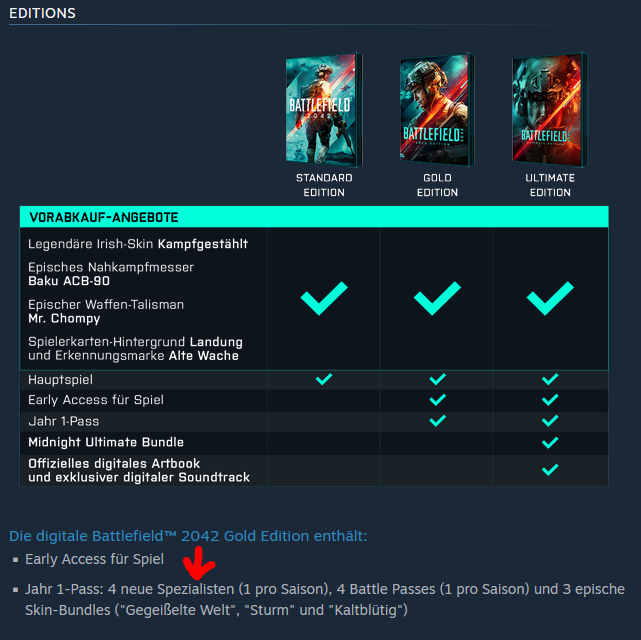Click the Midnight Ultimate Bundle row label
The width and height of the screenshot is (641, 640).
pos(106,442)
